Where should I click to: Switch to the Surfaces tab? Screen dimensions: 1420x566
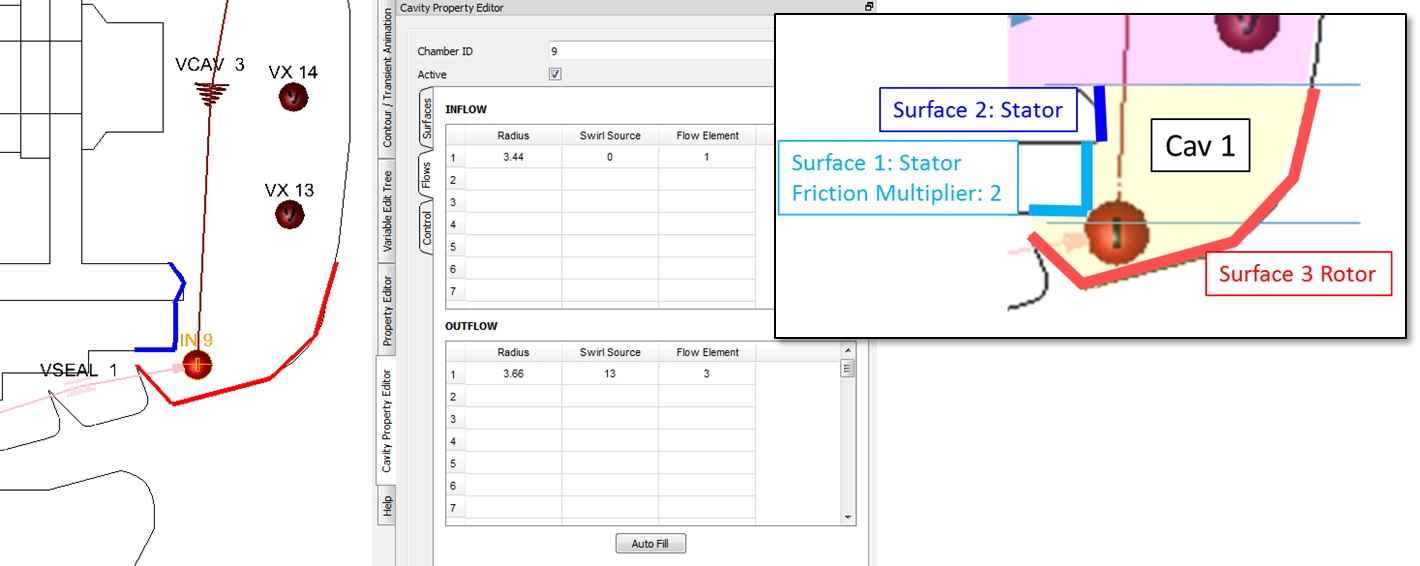(427, 117)
